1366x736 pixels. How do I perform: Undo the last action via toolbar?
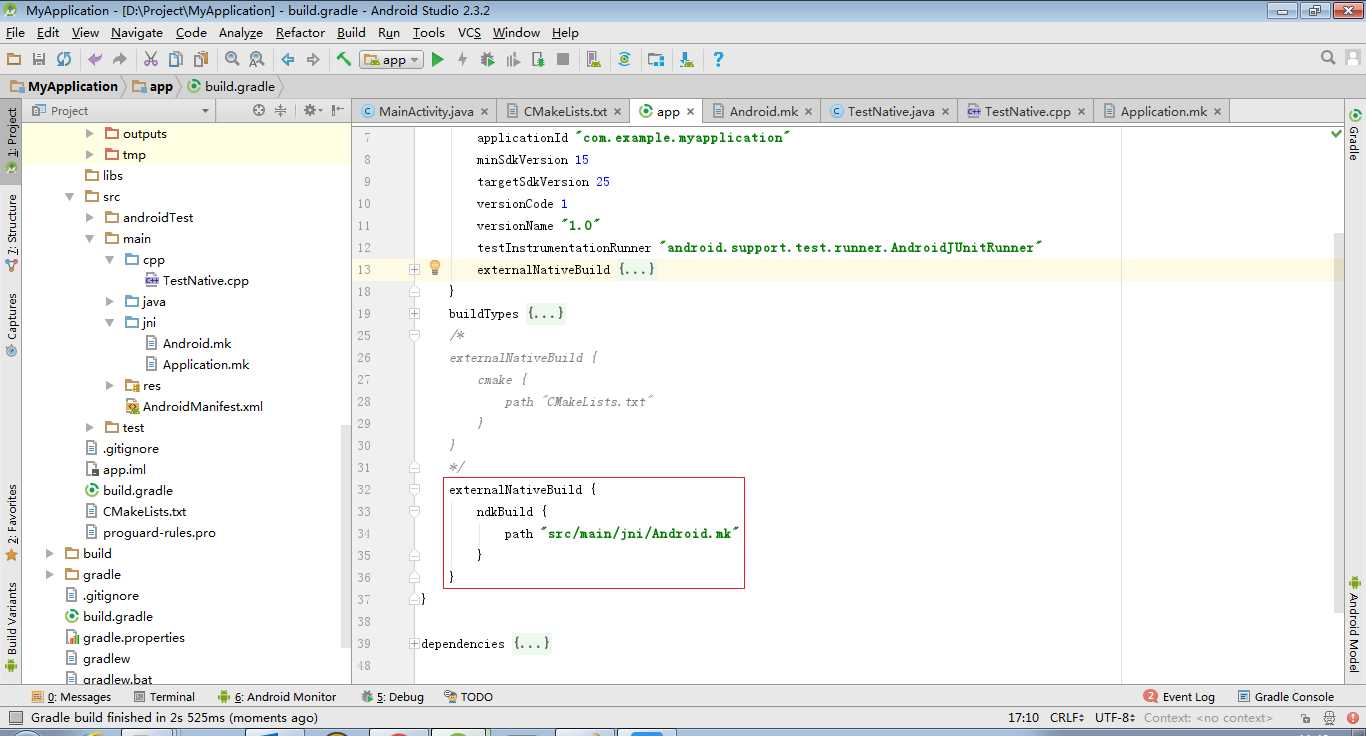[95, 59]
